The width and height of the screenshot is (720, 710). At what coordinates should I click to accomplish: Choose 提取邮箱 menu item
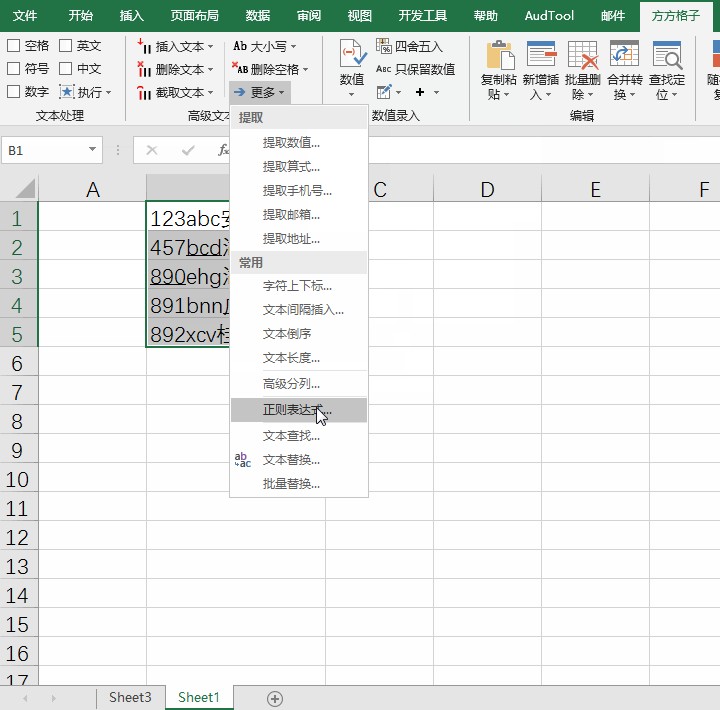coord(298,214)
